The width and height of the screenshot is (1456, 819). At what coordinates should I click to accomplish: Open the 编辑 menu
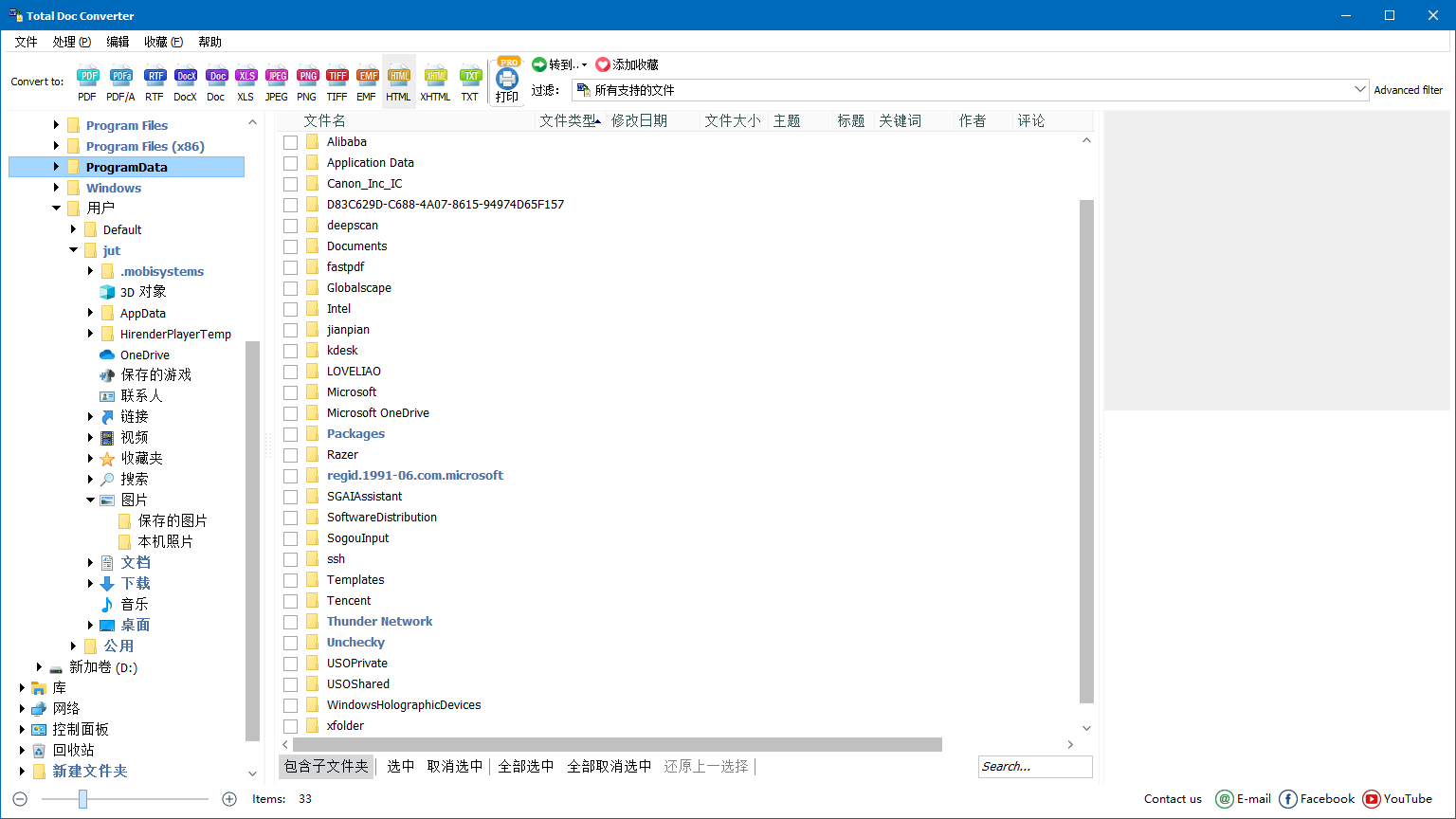[118, 42]
